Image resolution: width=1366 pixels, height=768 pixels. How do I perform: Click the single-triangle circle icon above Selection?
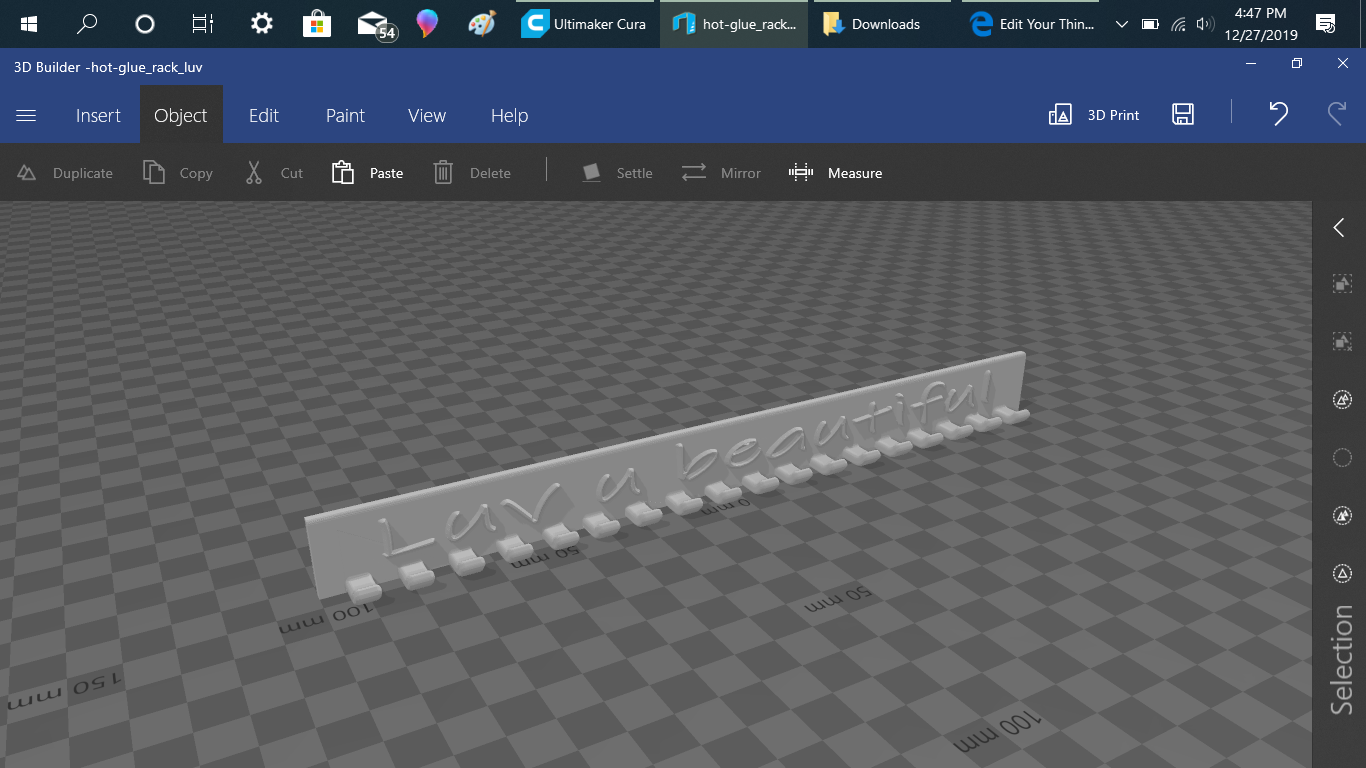1342,573
